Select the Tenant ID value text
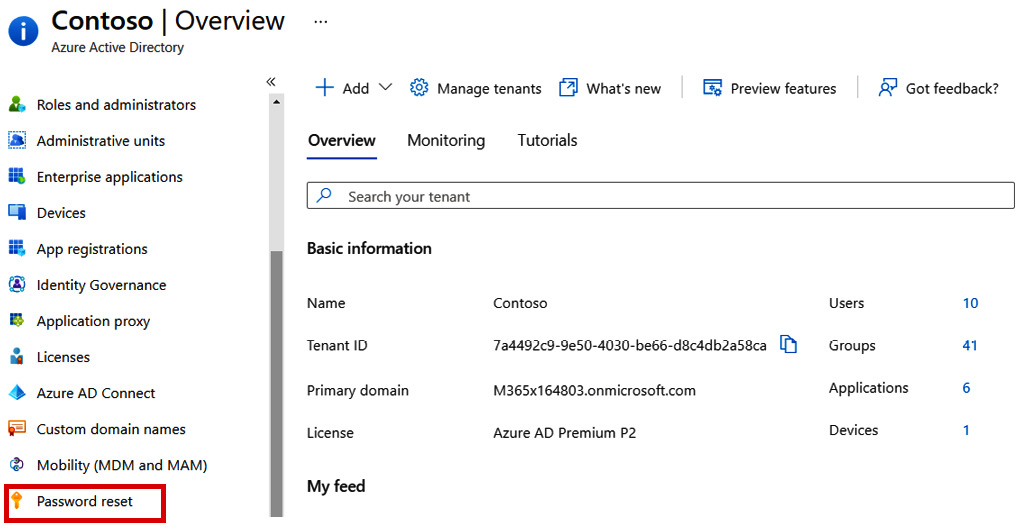The image size is (1021, 529). click(x=630, y=345)
